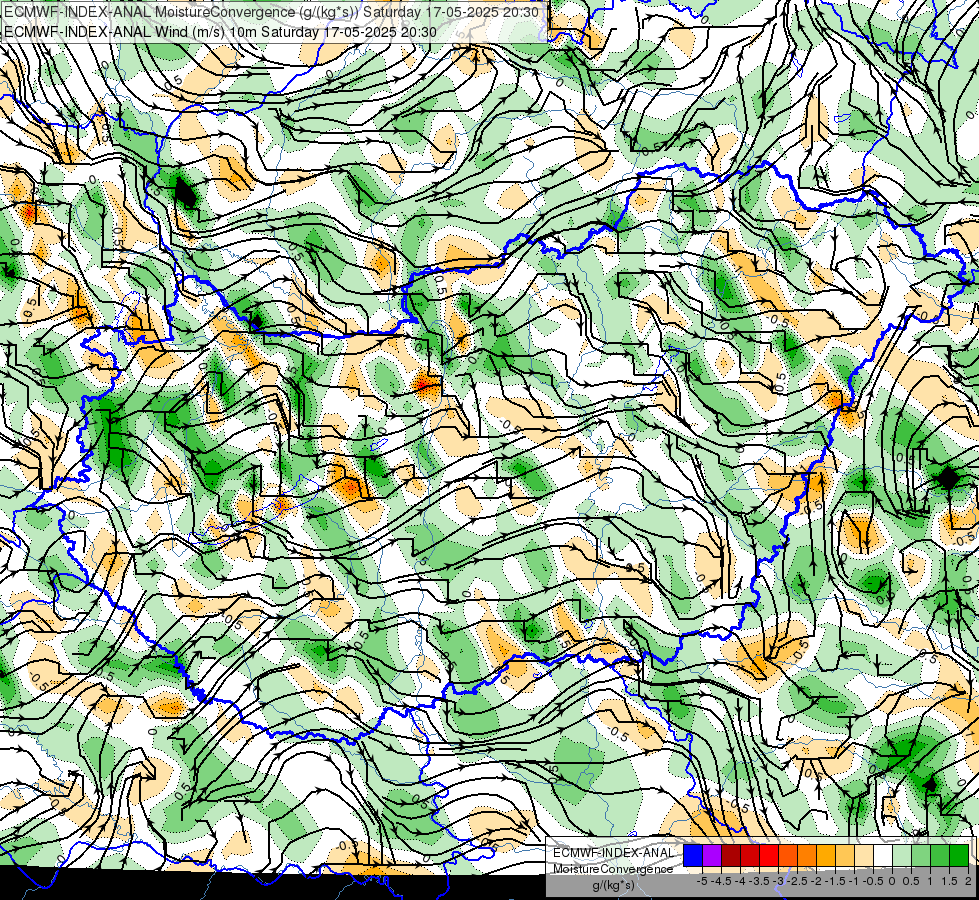Click the legend unit g/(kg*s)

pos(613,885)
